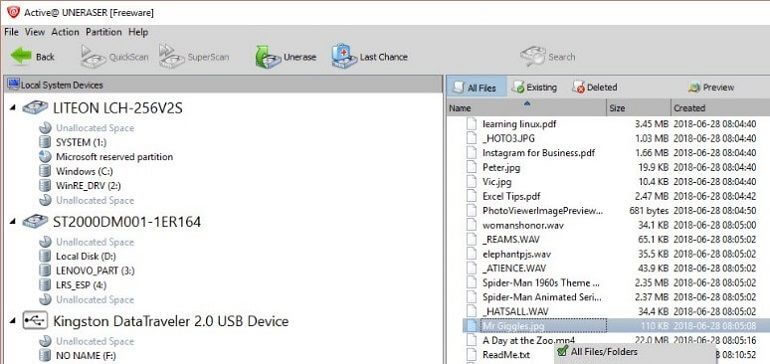Click the LENOVO_PART (3:) volume icon
The width and height of the screenshot is (770, 364).
tap(45, 271)
